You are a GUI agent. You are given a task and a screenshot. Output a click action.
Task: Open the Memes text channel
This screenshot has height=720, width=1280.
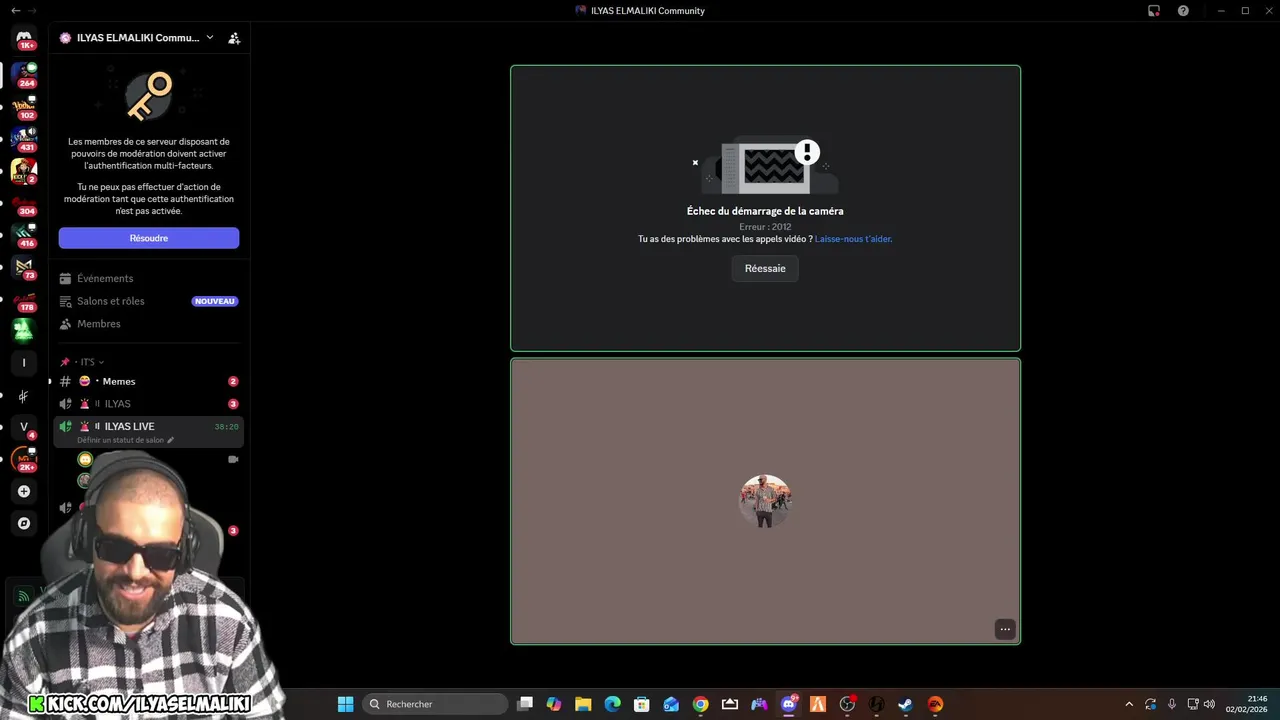pos(148,381)
